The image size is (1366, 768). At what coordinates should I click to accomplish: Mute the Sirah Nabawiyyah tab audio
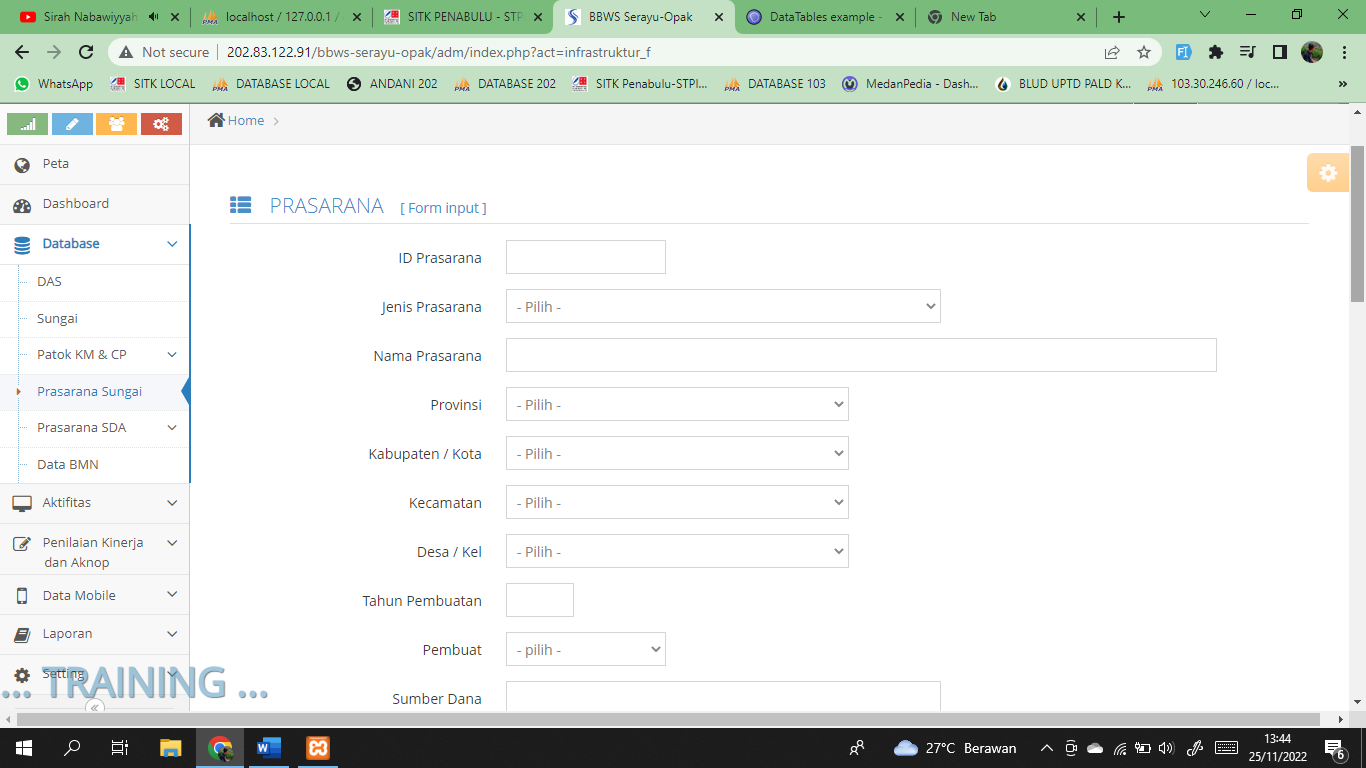(153, 17)
